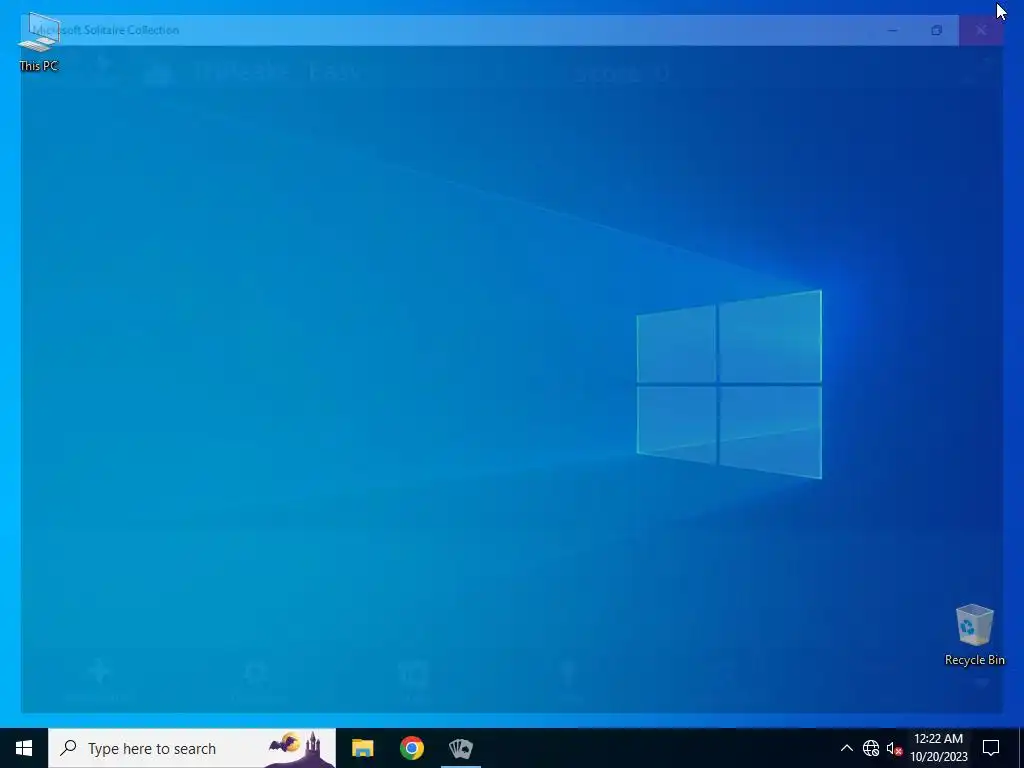Expand the hidden system tray icons chevron
Screen dimensions: 1024x768
tap(846, 748)
